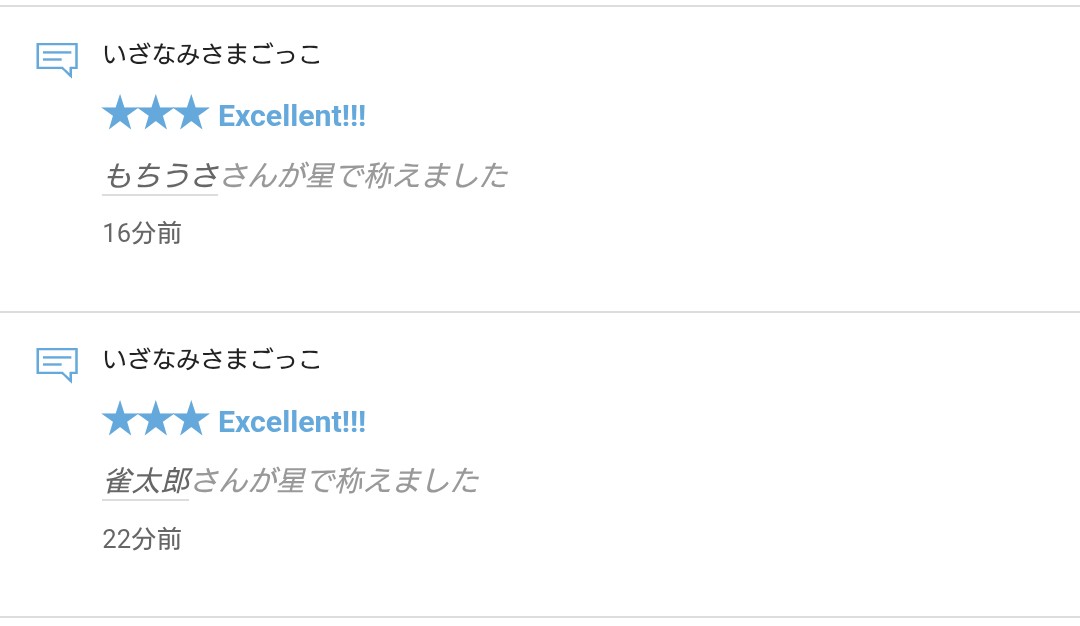The height and width of the screenshot is (626, 1080).
Task: Open the いざなみさまごっこ title above もちうさ's rating
Action: (x=212, y=54)
